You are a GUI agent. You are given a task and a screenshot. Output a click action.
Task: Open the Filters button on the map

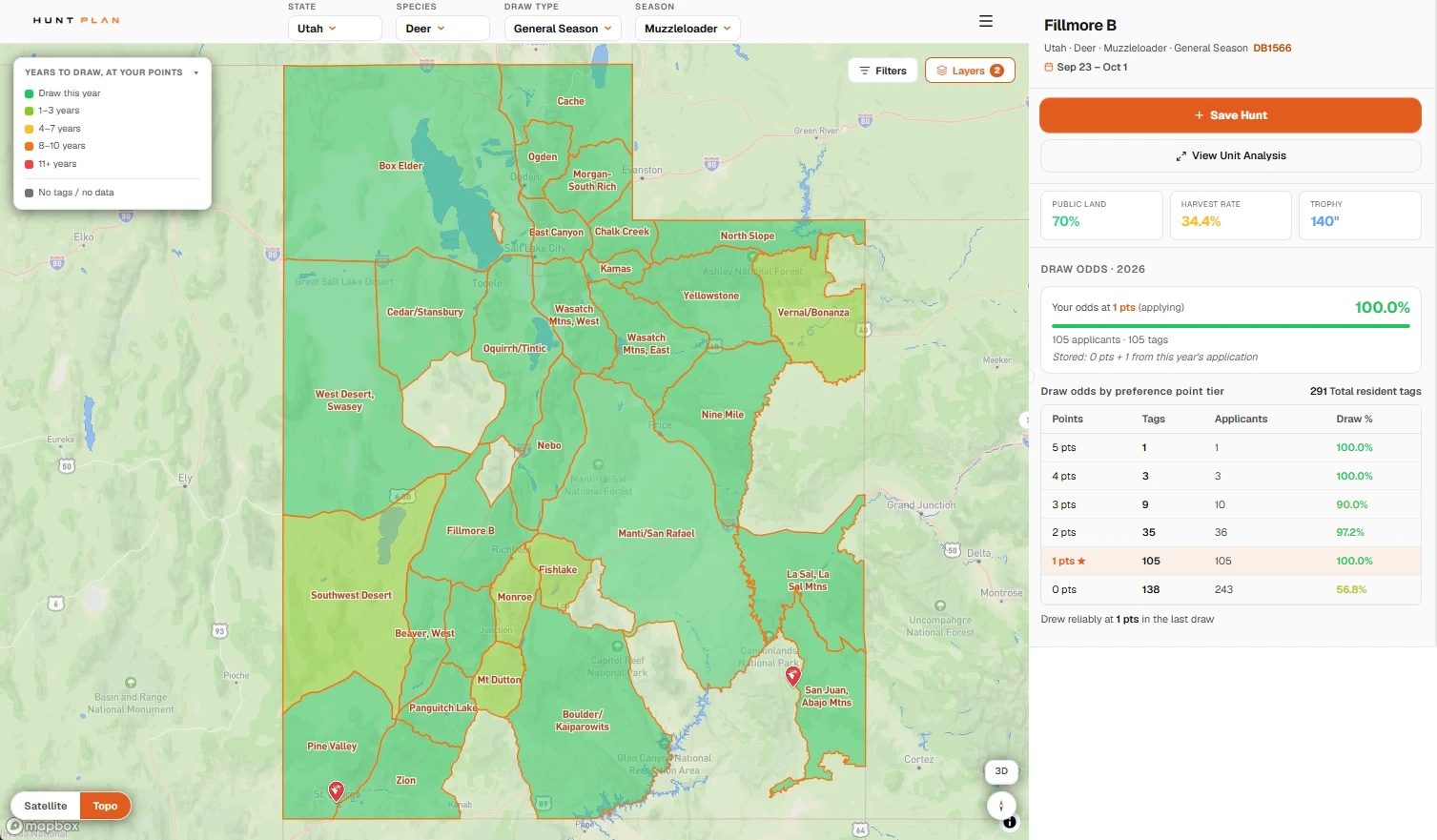coord(883,71)
